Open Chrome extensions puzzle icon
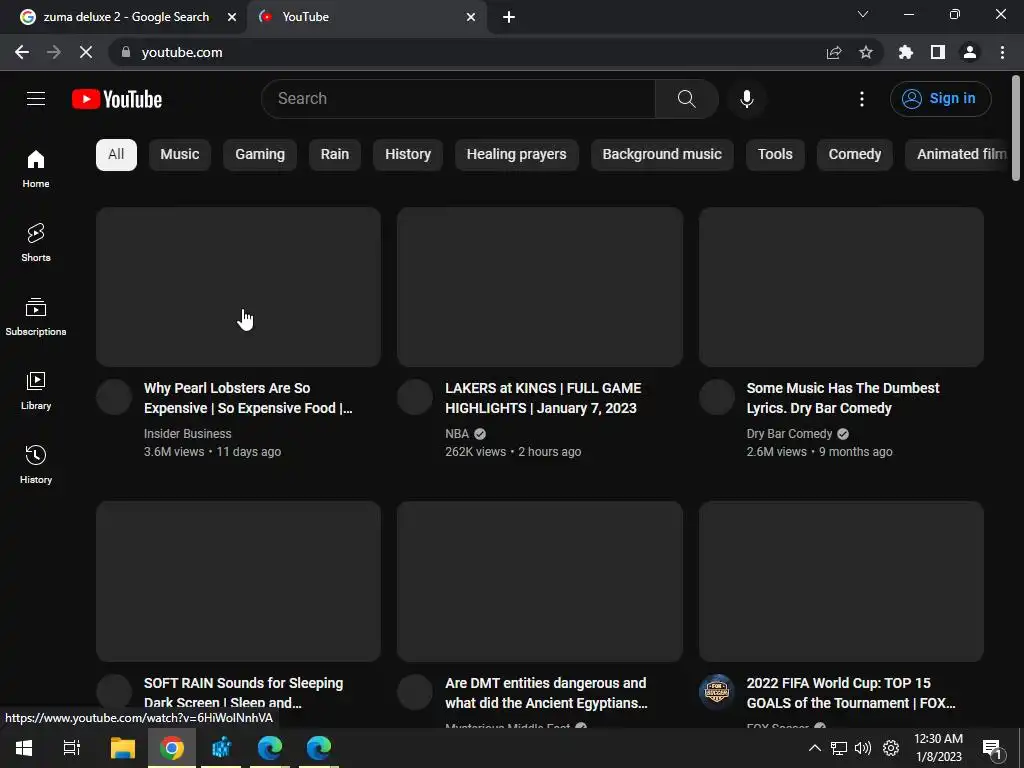 [906, 52]
